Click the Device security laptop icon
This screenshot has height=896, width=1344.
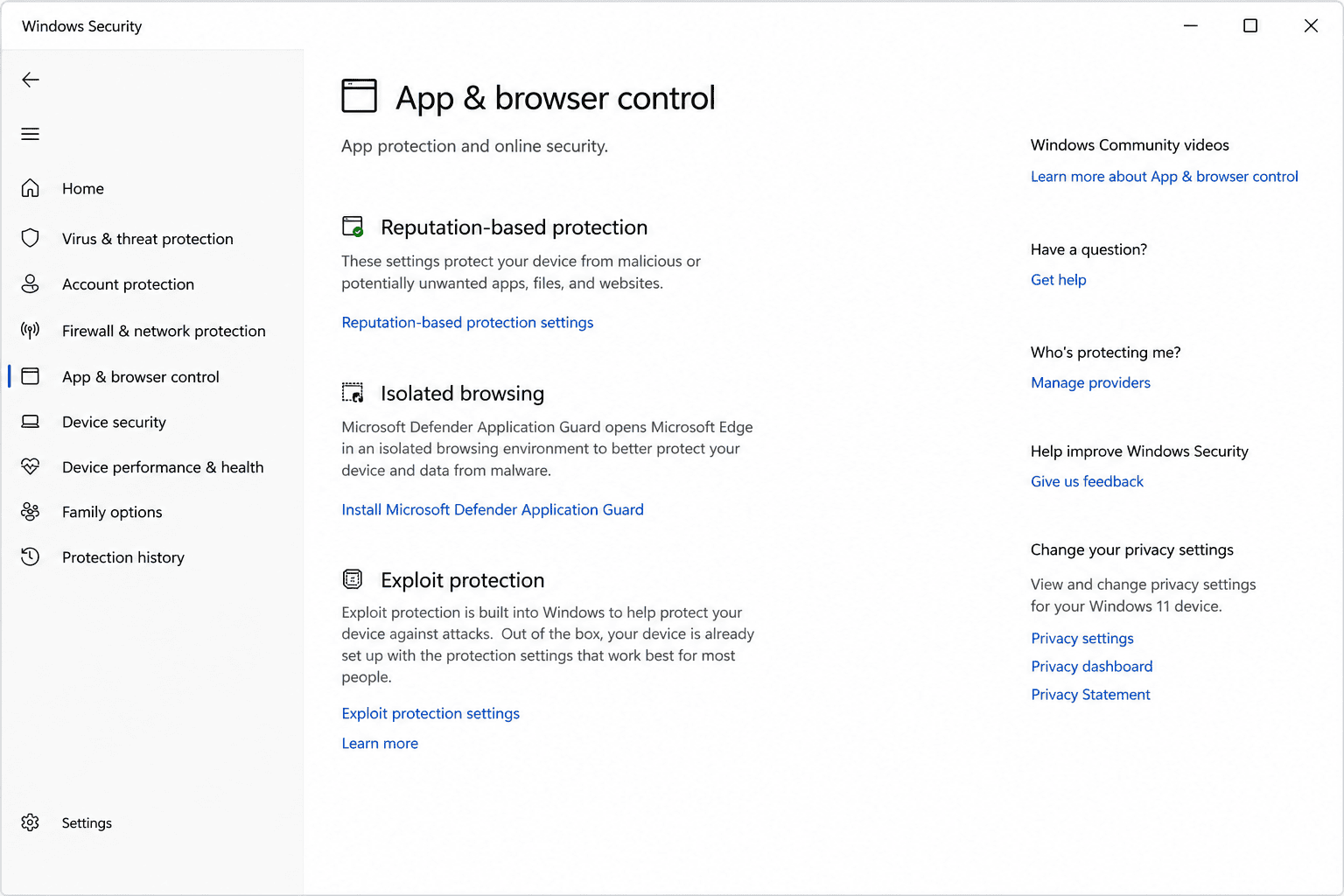[x=31, y=422]
